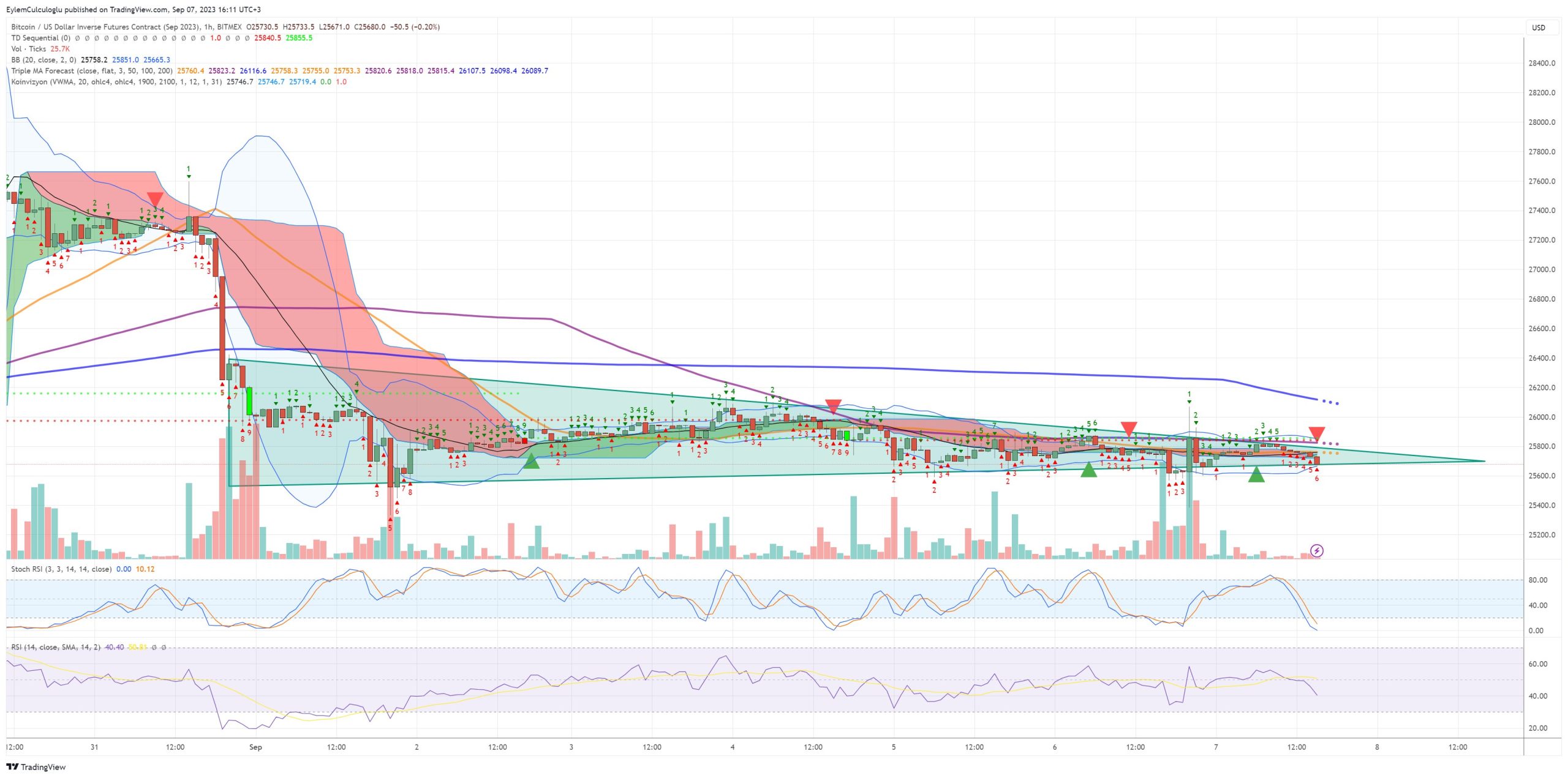Click the purple lightning bolt icon

pos(1316,551)
